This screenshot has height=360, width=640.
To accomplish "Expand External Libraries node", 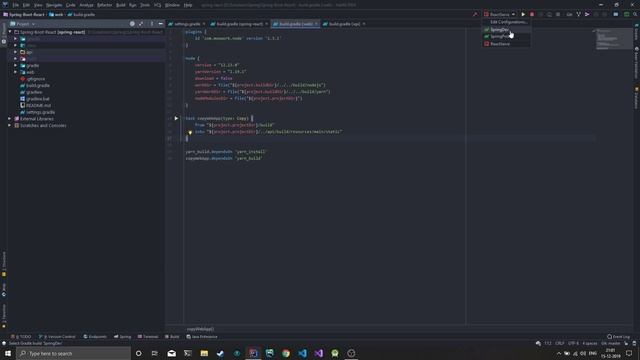I will tap(10, 119).
